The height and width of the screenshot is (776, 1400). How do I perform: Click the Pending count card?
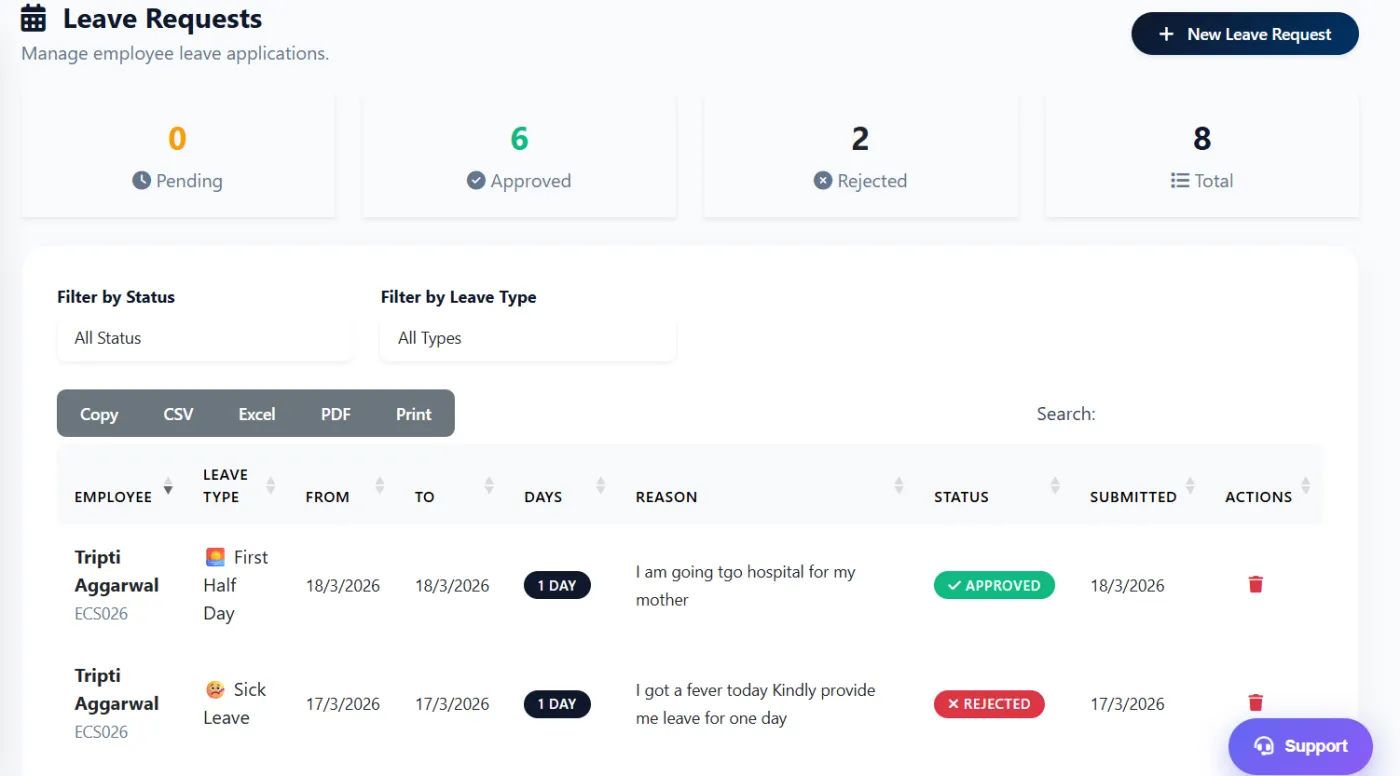pos(178,156)
